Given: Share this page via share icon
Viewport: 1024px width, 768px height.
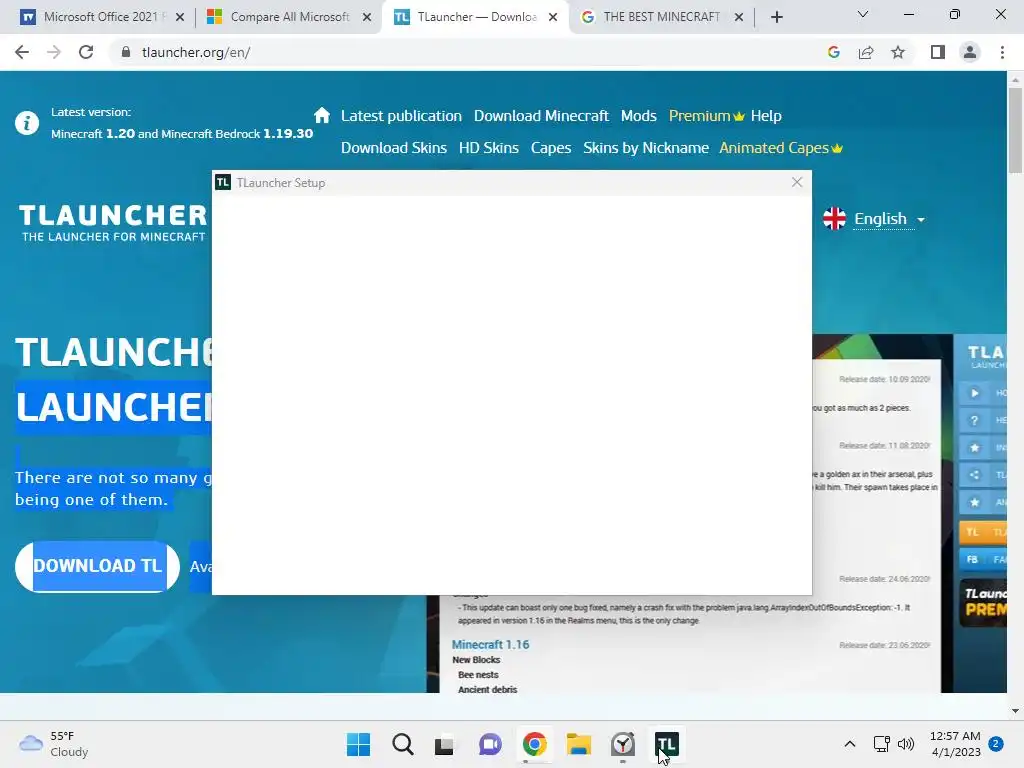Looking at the screenshot, I should point(866,52).
